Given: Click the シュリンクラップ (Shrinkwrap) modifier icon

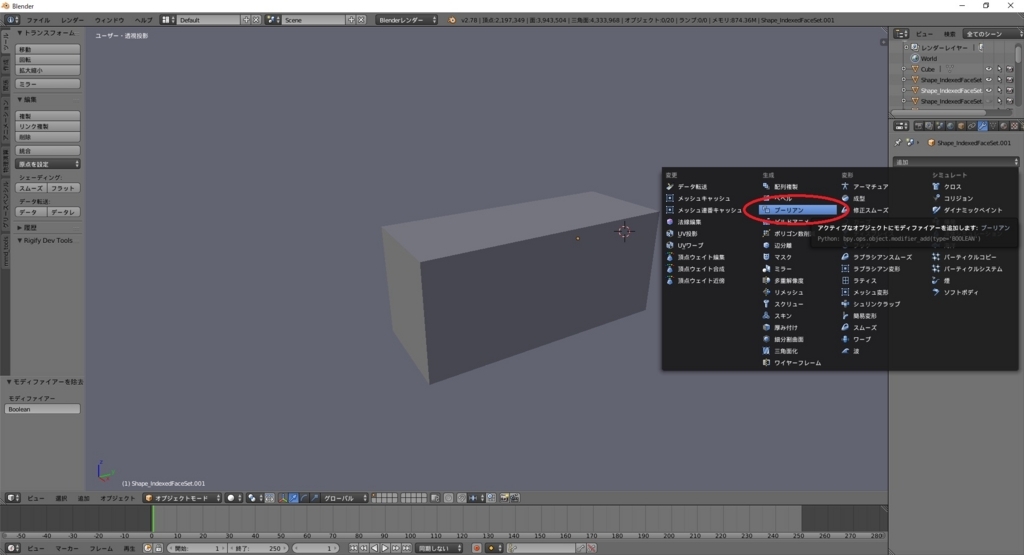Looking at the screenshot, I should 845,304.
